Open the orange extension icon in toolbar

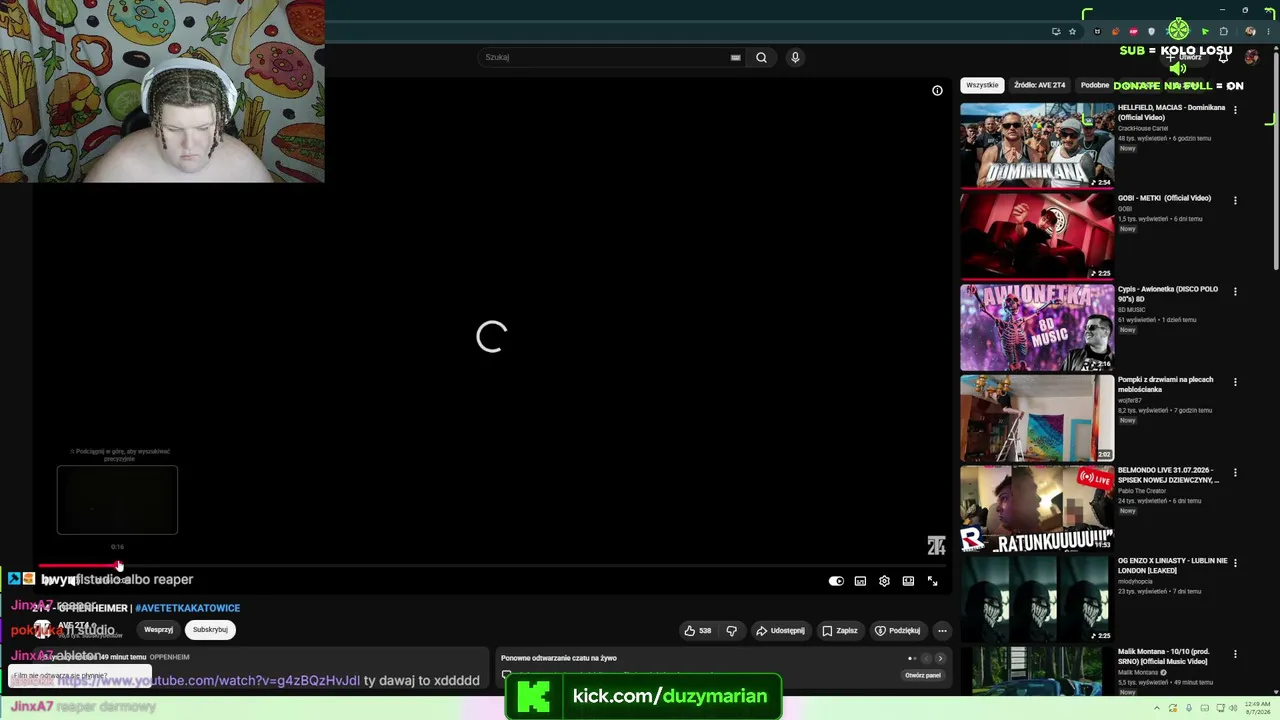click(1115, 31)
